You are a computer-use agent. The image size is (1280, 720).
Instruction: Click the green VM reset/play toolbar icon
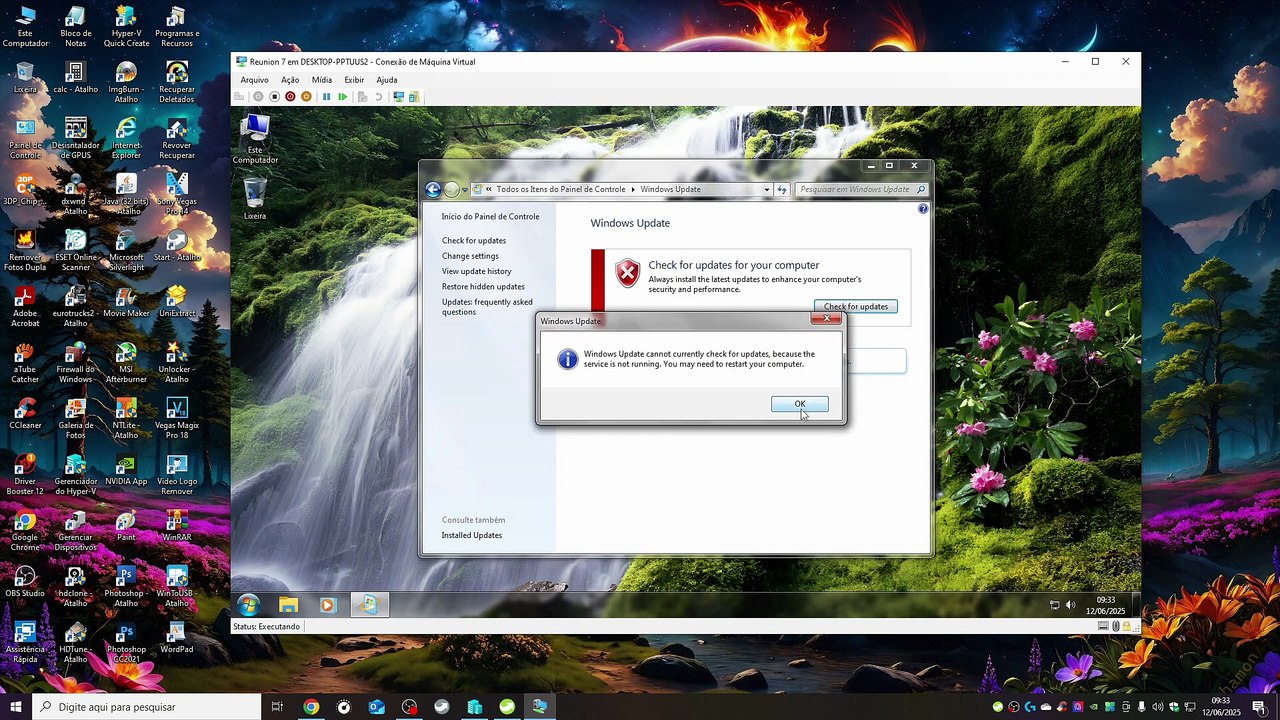(342, 97)
